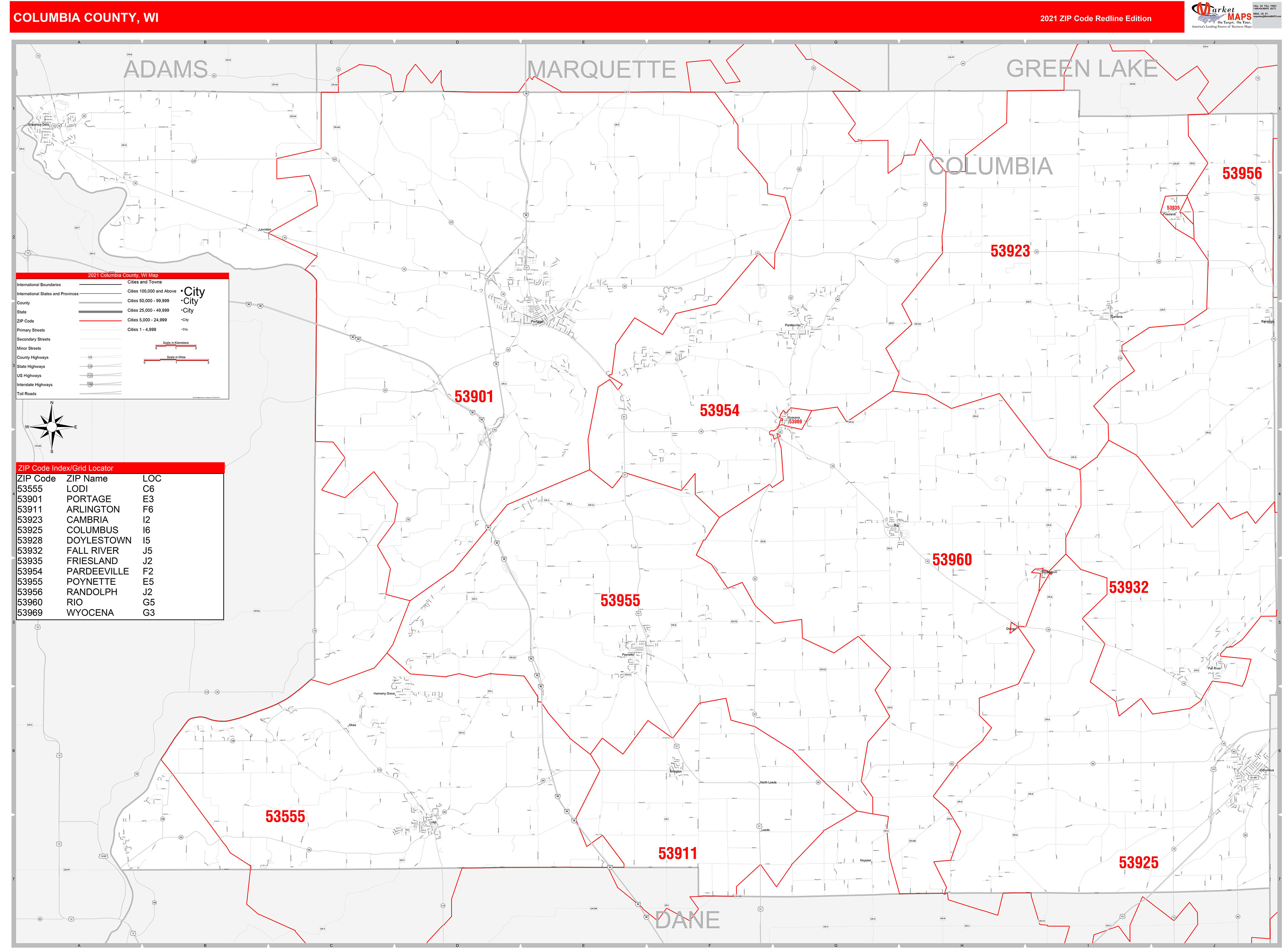This screenshot has width=1288, height=949.
Task: Select the State Highways circle symbol in legend
Action: pos(90,366)
